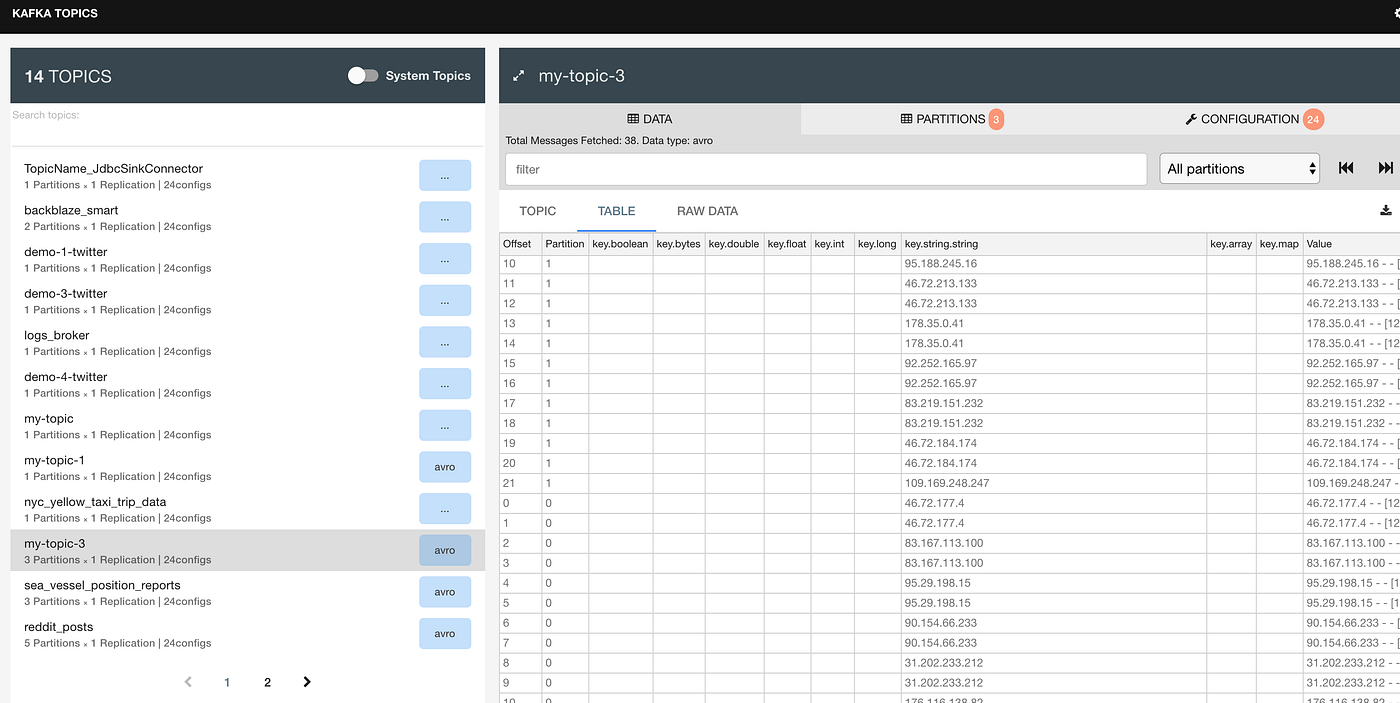Open the '...' options for my-topic
This screenshot has height=703, width=1400.
[445, 425]
